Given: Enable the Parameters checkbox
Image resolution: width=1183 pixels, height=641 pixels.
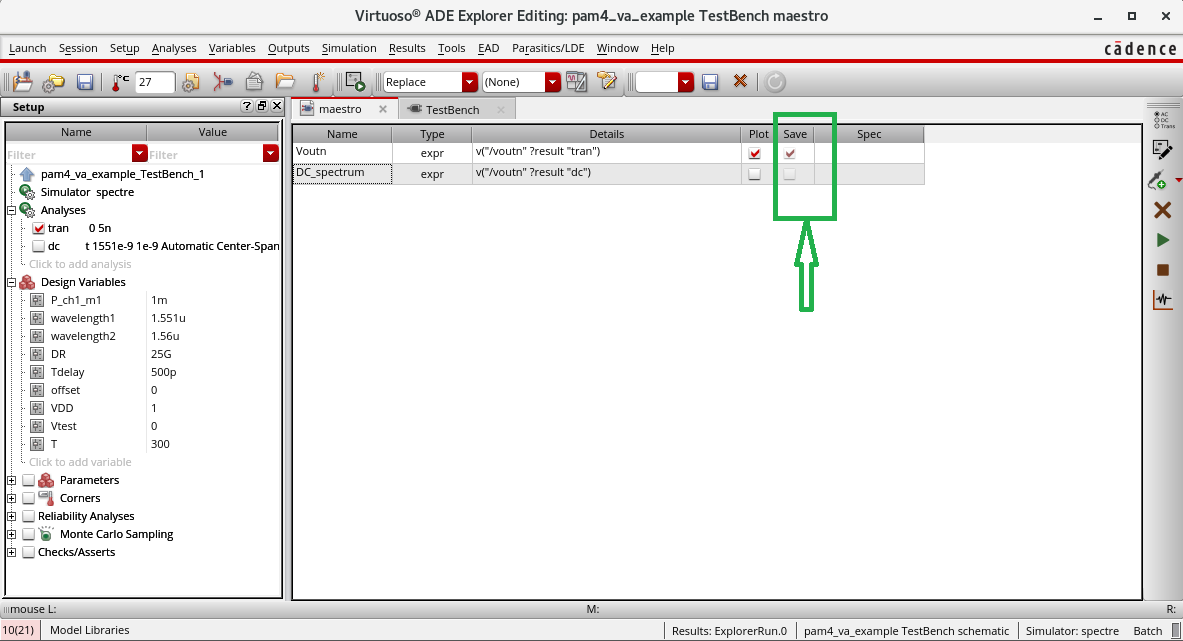Looking at the screenshot, I should 29,480.
